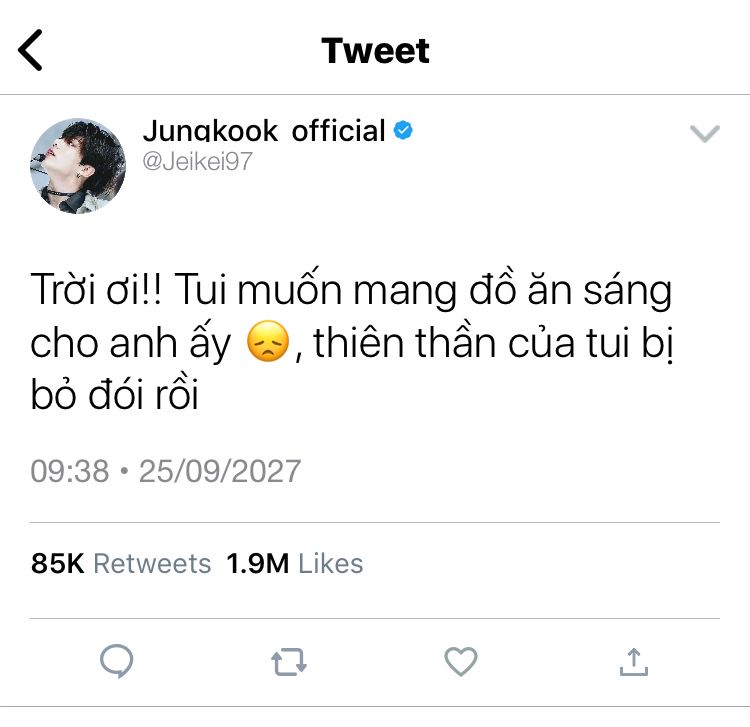
Task: Tap the 09:38 timestamp
Action: pyautogui.click(x=70, y=471)
